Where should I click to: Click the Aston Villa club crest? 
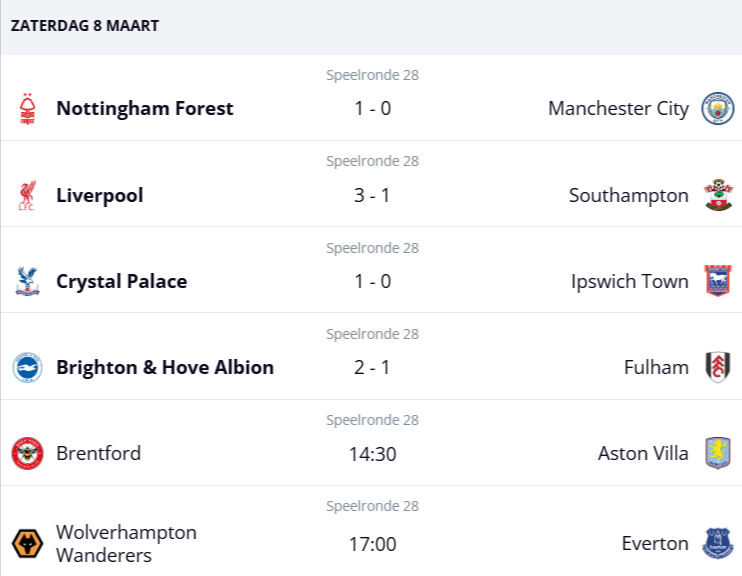click(717, 453)
